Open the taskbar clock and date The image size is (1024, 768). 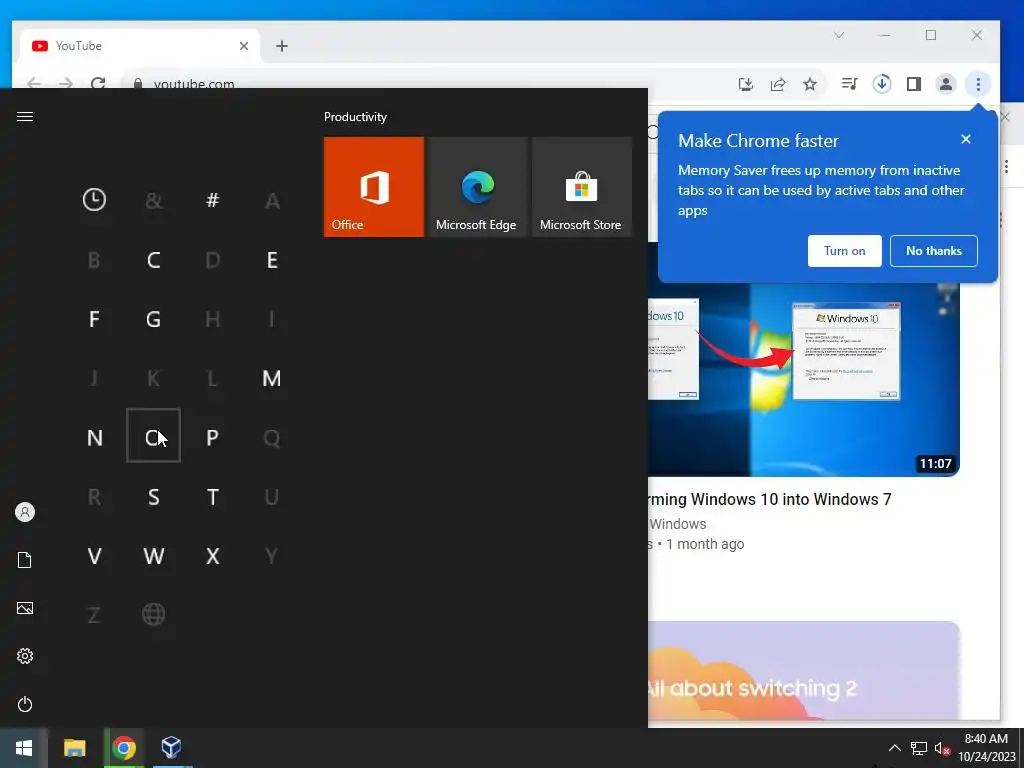click(986, 748)
